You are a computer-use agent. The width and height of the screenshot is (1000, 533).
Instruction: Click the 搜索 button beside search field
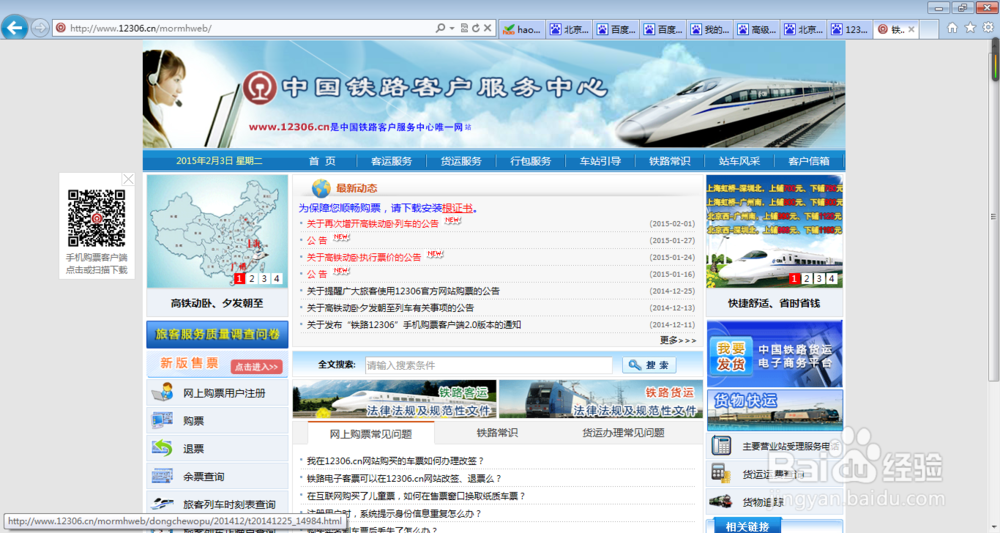(x=649, y=365)
